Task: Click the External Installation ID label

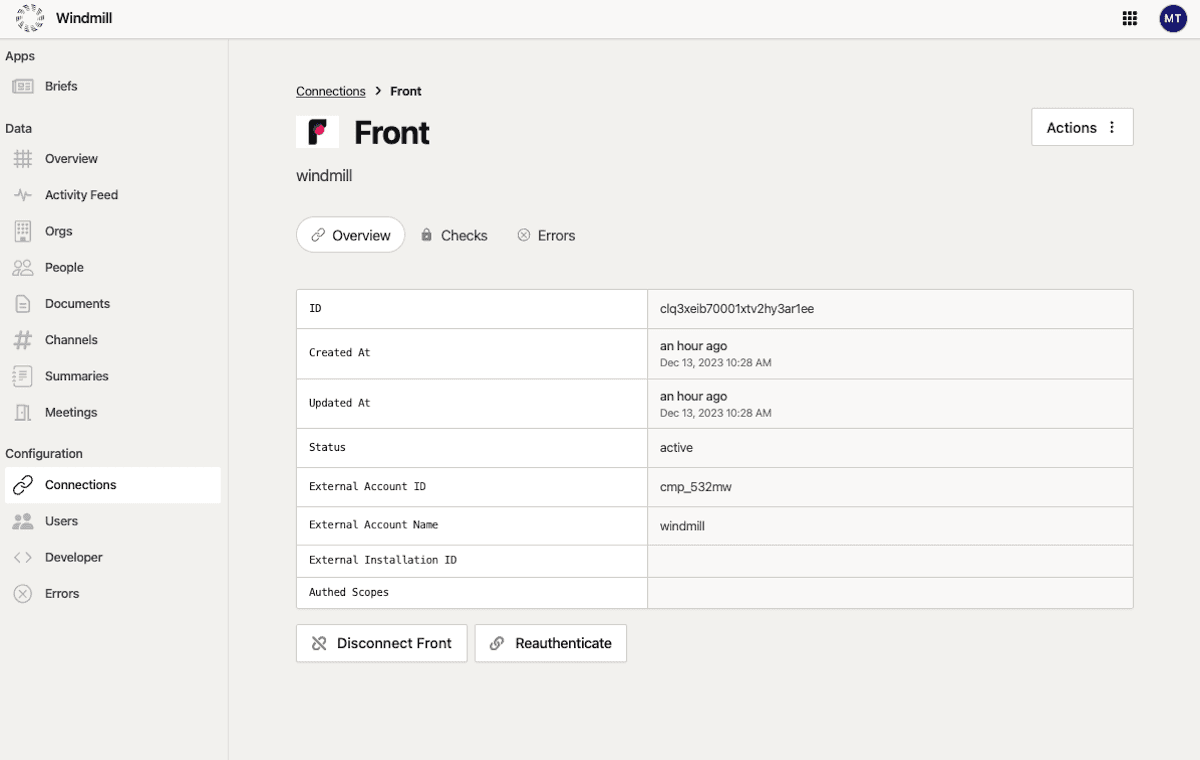Action: [x=383, y=560]
